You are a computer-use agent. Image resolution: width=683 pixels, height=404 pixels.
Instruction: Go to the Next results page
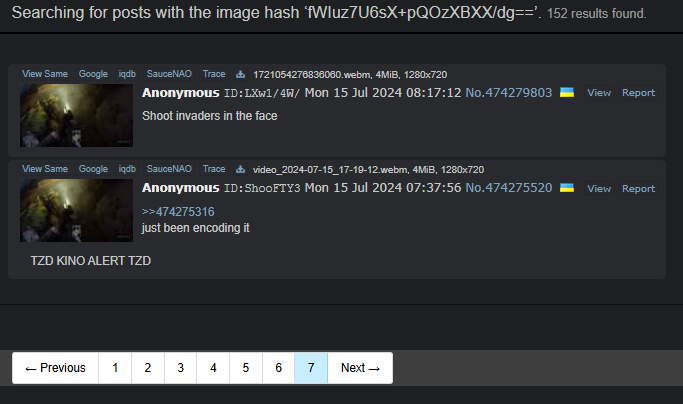point(360,368)
